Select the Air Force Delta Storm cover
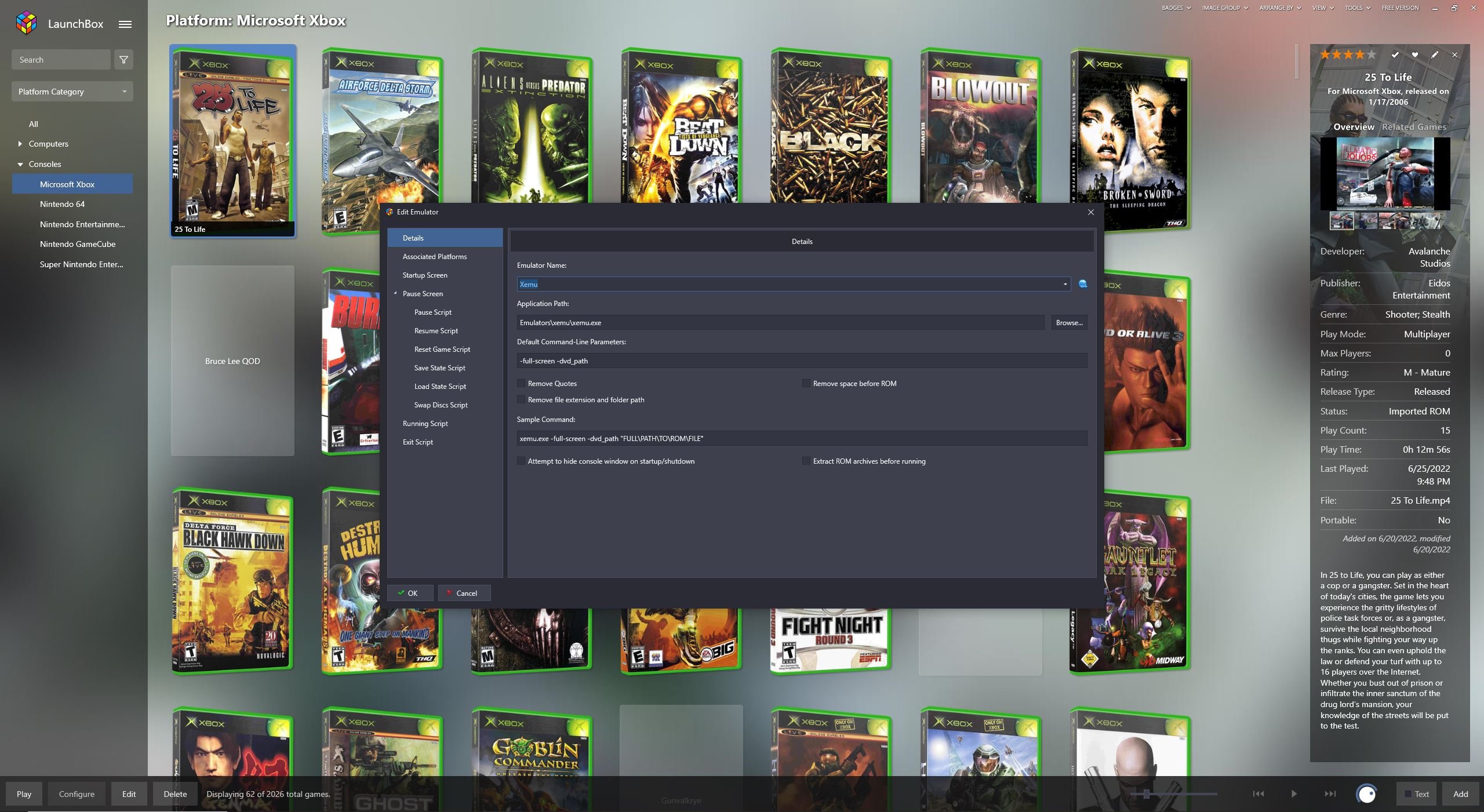Screen dimensions: 1484x812 coord(381,141)
